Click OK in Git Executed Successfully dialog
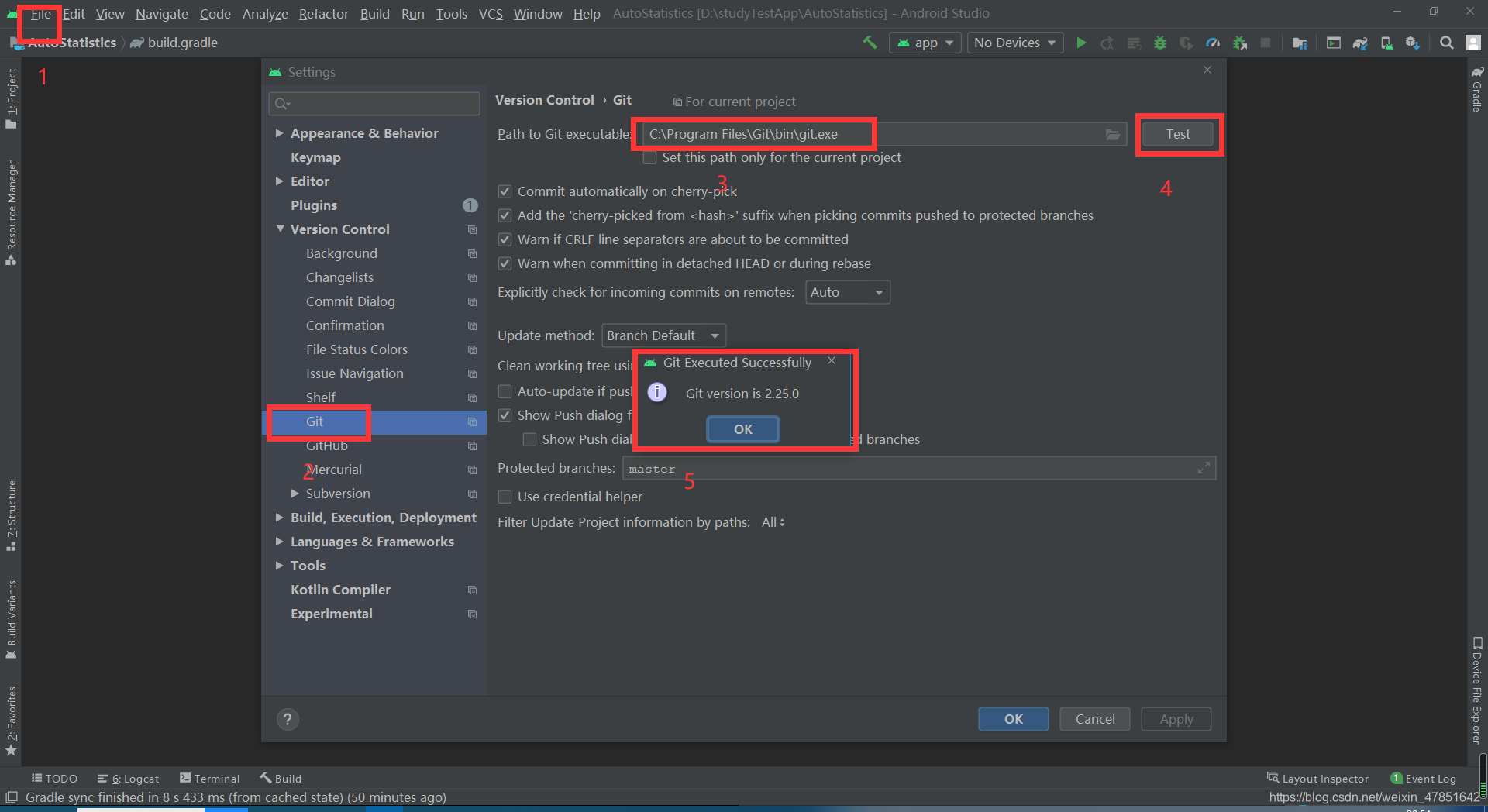The height and width of the screenshot is (812, 1488). coord(743,429)
